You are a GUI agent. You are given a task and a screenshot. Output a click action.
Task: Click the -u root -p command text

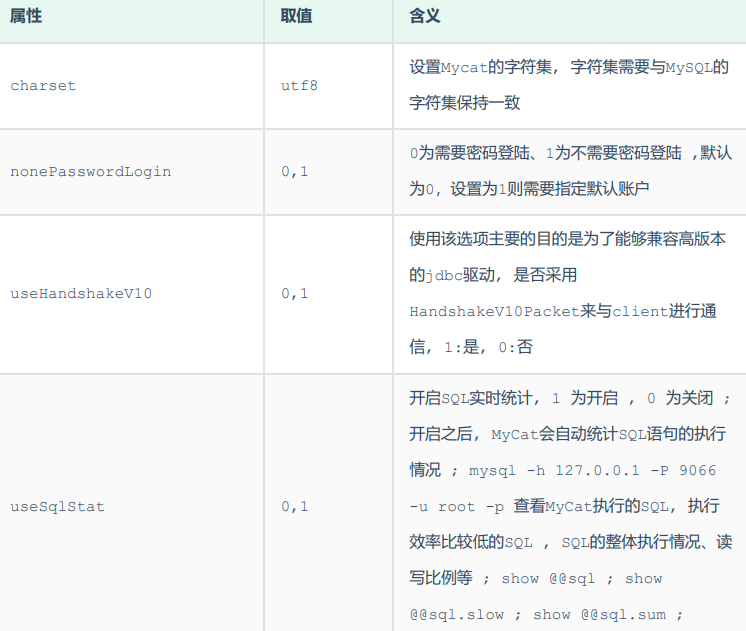point(457,507)
